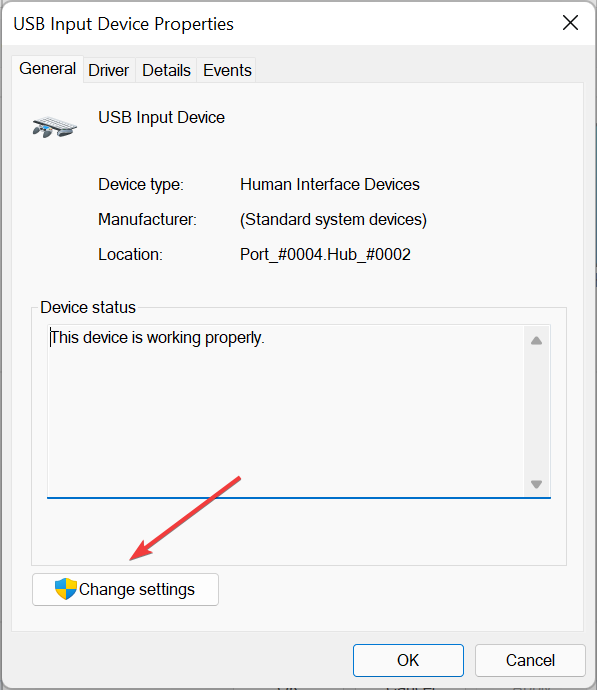Click the scroll down arrow in Device status
This screenshot has width=597, height=690.
[536, 484]
